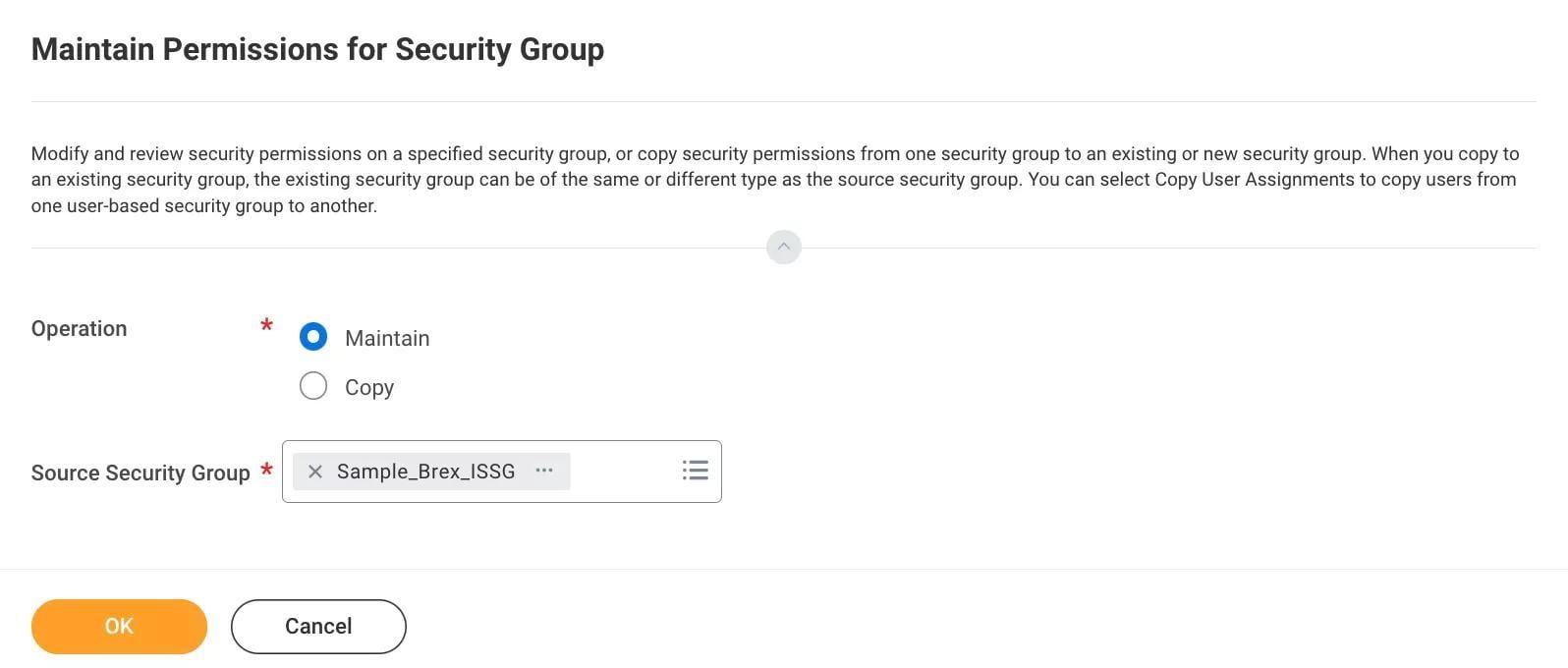Click the Source Security Group field label

[x=140, y=473]
